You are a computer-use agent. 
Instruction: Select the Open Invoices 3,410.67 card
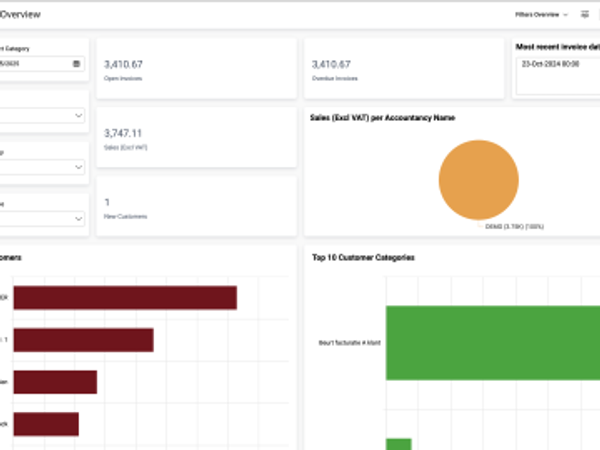click(197, 68)
